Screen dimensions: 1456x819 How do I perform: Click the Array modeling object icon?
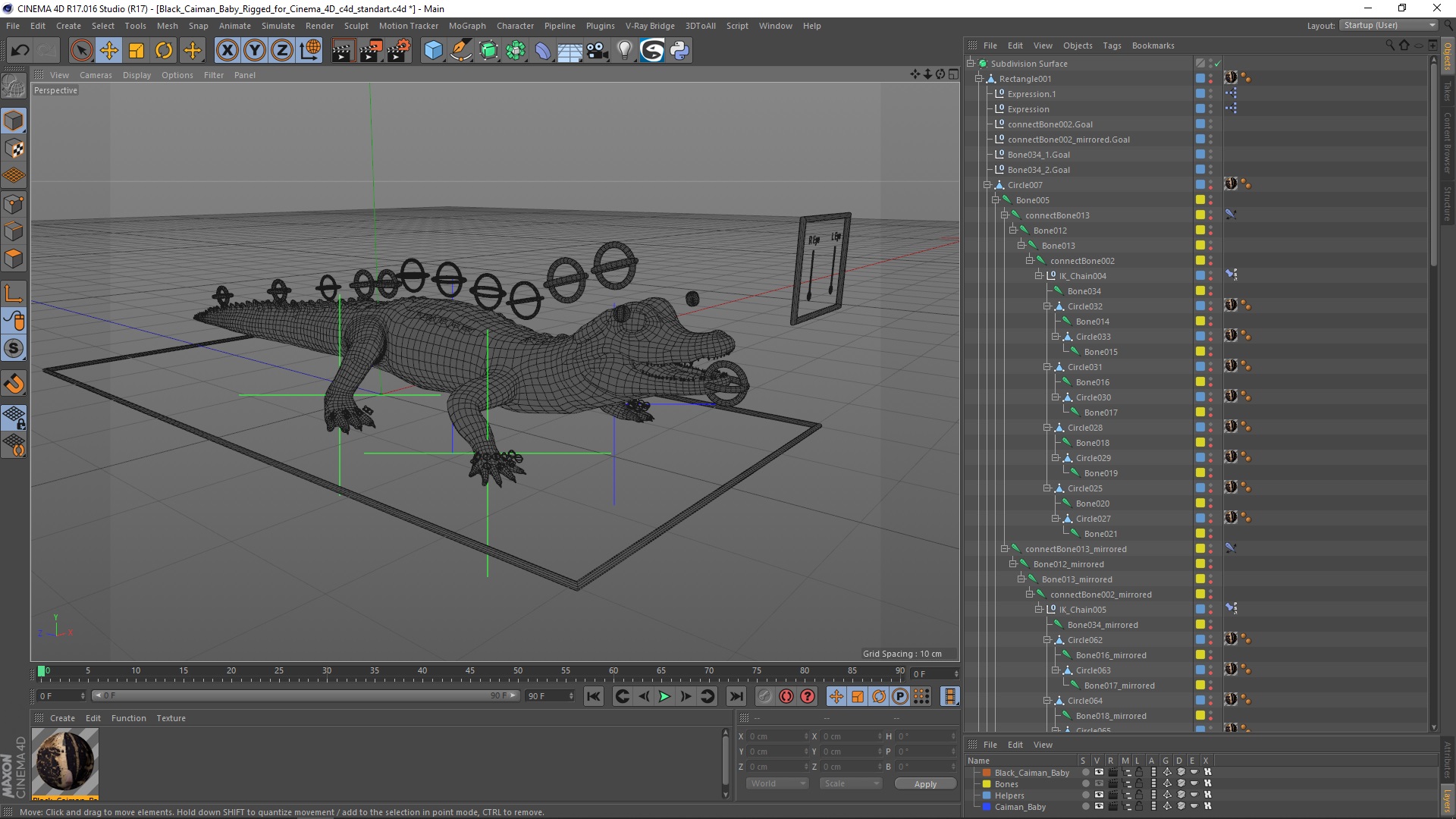[x=516, y=51]
